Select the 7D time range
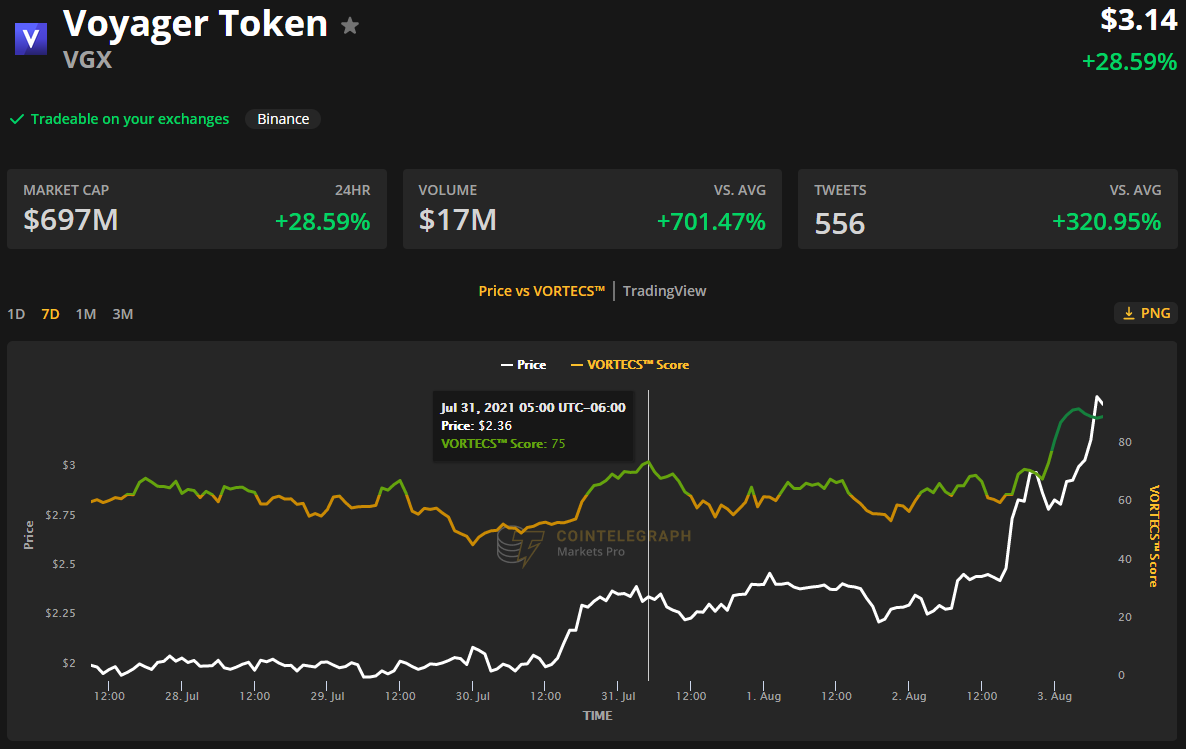The width and height of the screenshot is (1186, 749). [x=50, y=314]
